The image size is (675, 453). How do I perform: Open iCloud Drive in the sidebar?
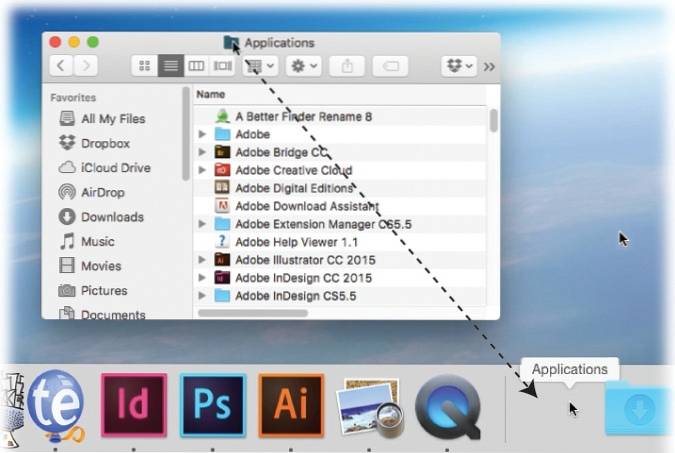pyautogui.click(x=115, y=167)
